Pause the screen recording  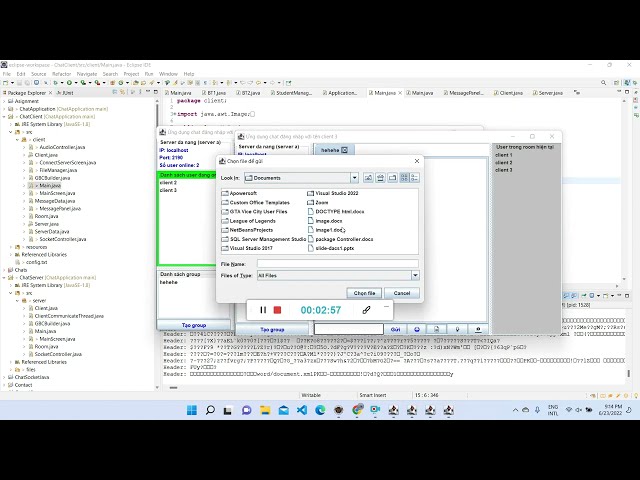(x=263, y=310)
